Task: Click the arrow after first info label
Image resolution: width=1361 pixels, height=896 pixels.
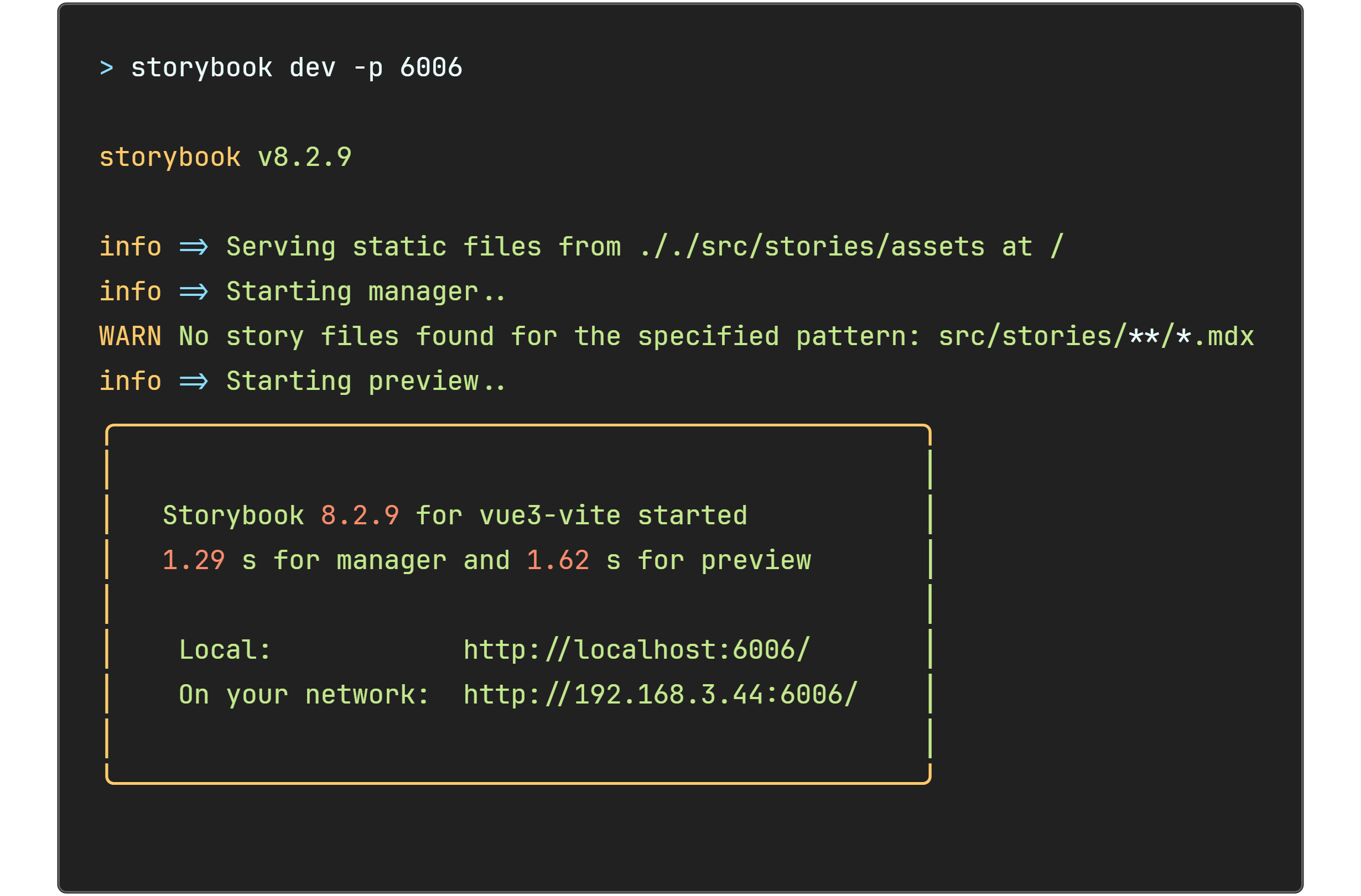Action: click(x=194, y=247)
